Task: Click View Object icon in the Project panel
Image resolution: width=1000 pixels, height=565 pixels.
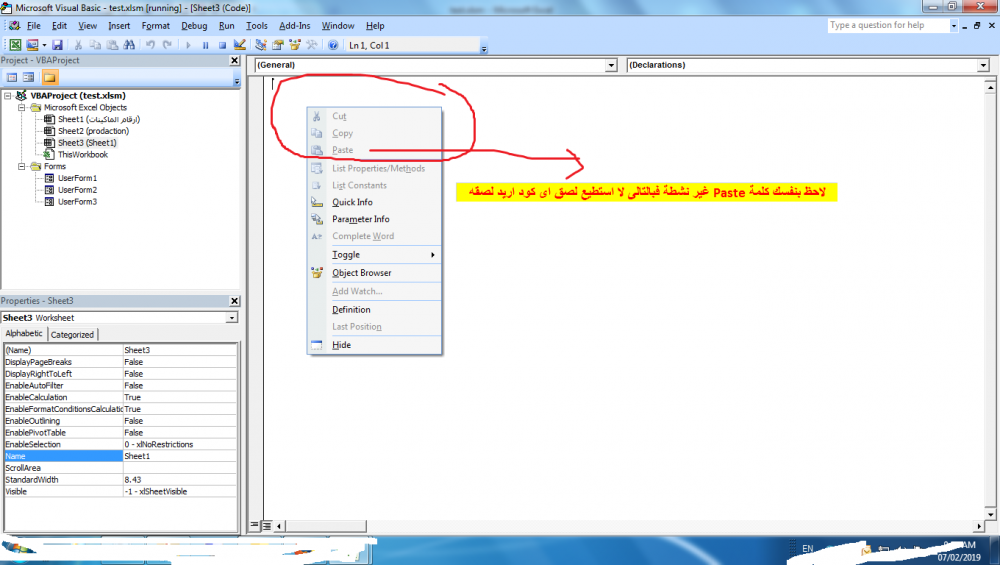Action: (x=29, y=77)
